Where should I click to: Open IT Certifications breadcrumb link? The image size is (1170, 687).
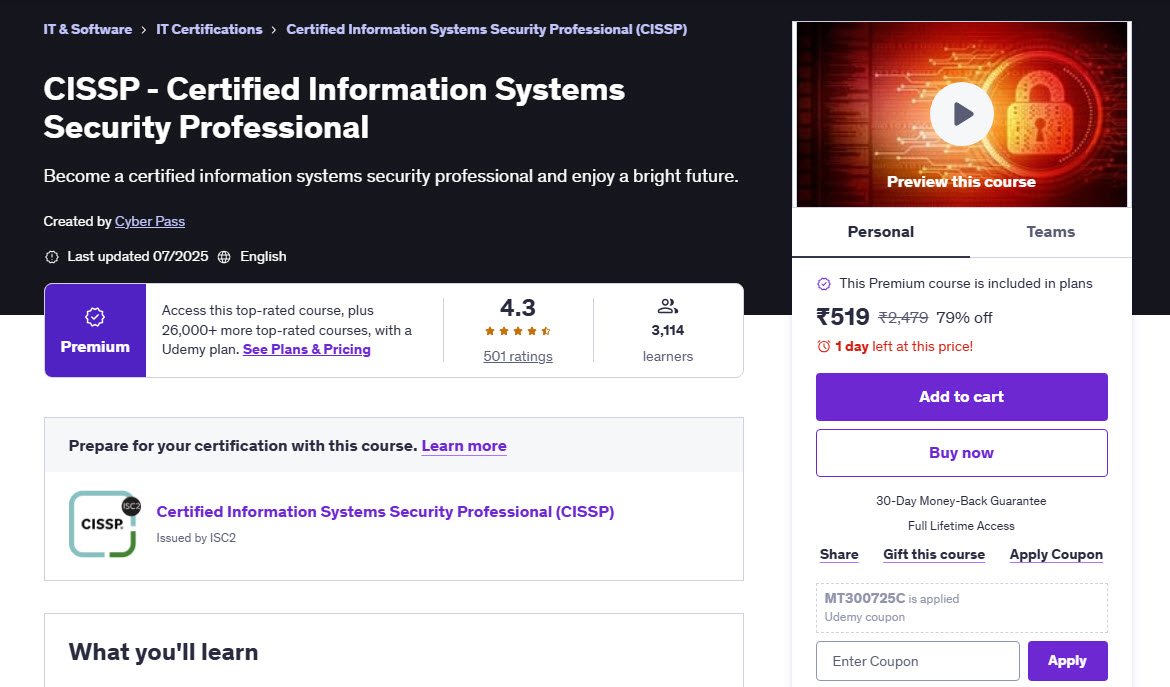209,29
